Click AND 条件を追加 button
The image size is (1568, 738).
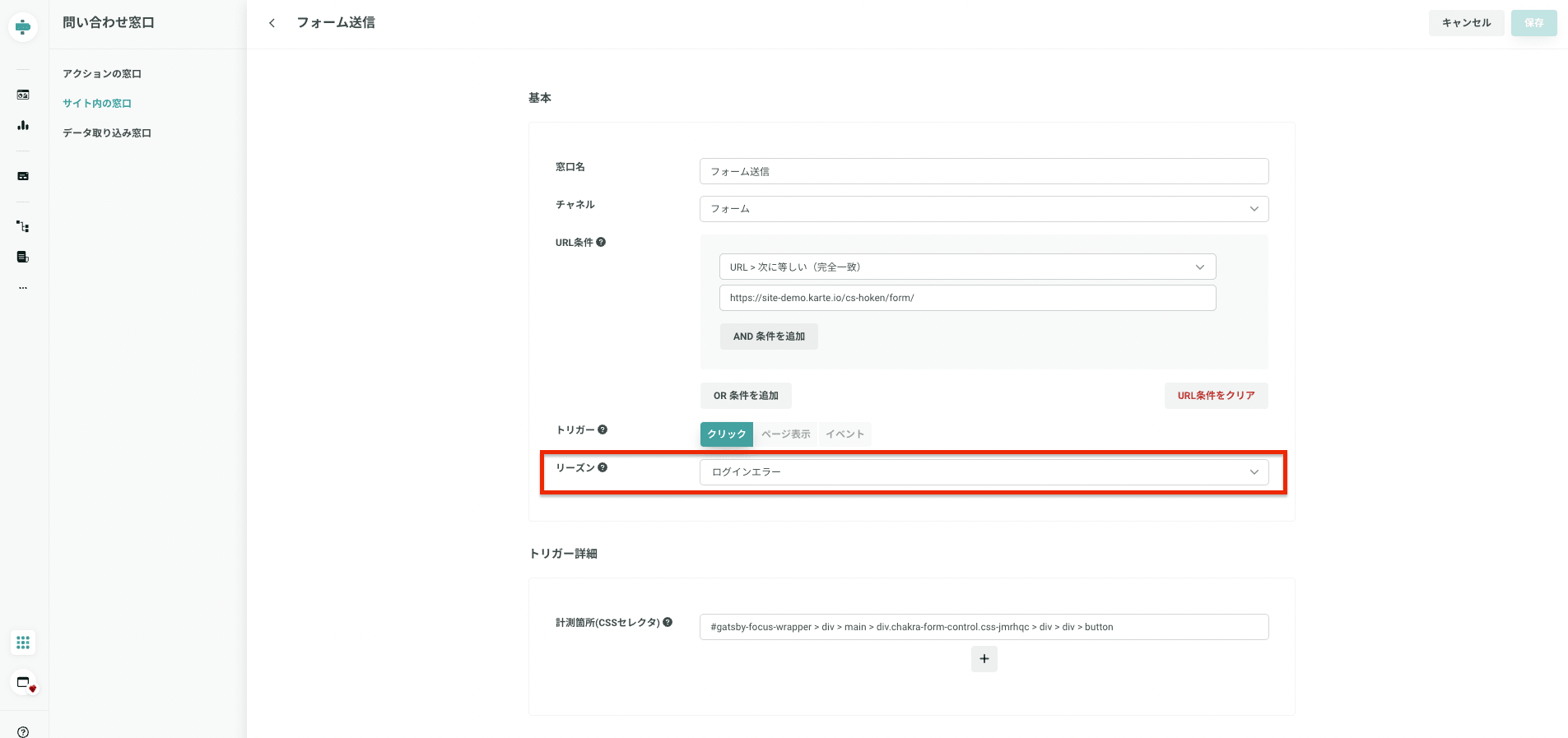(769, 337)
